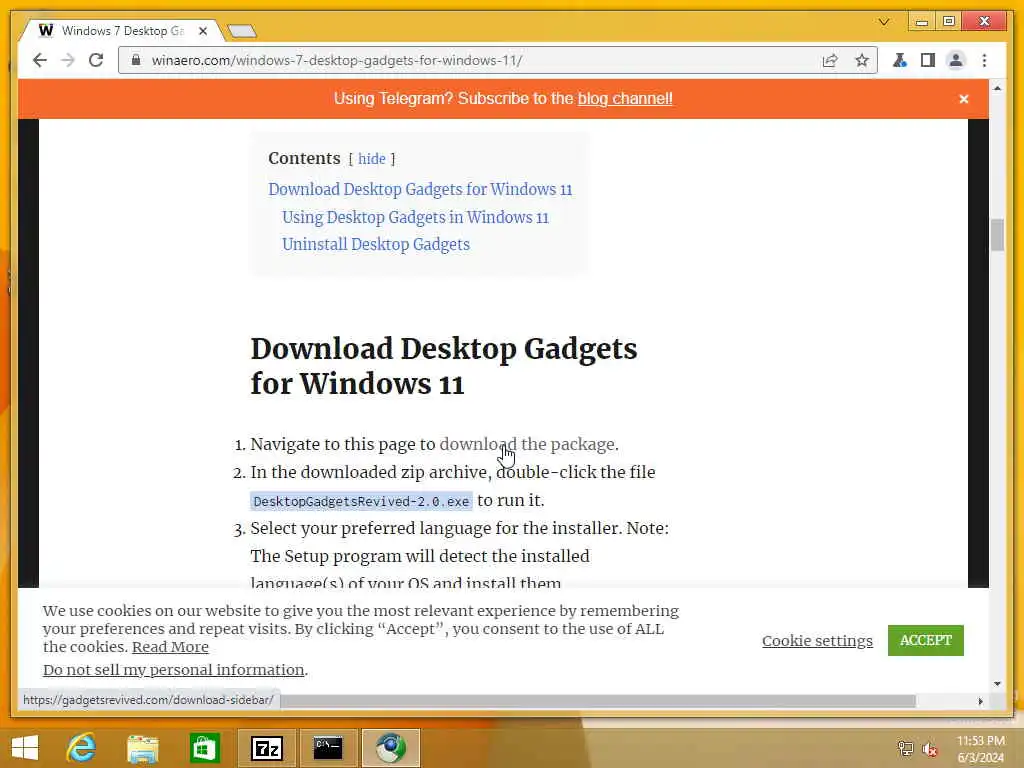
Task: Click the horizontal scrollbar right arrow
Action: click(x=980, y=701)
